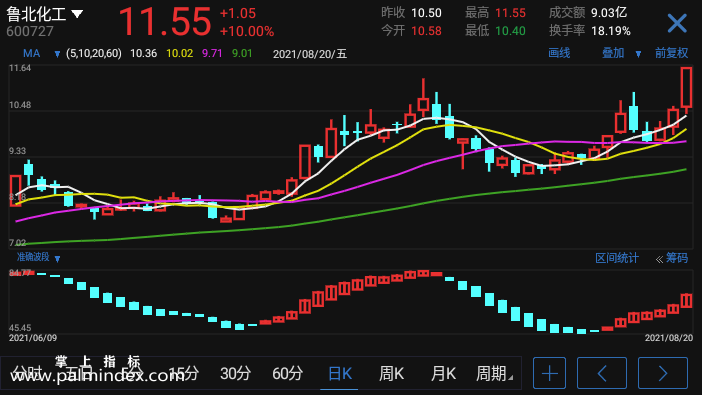Switch to 日K daily chart tab
702x395 pixels.
340,373
